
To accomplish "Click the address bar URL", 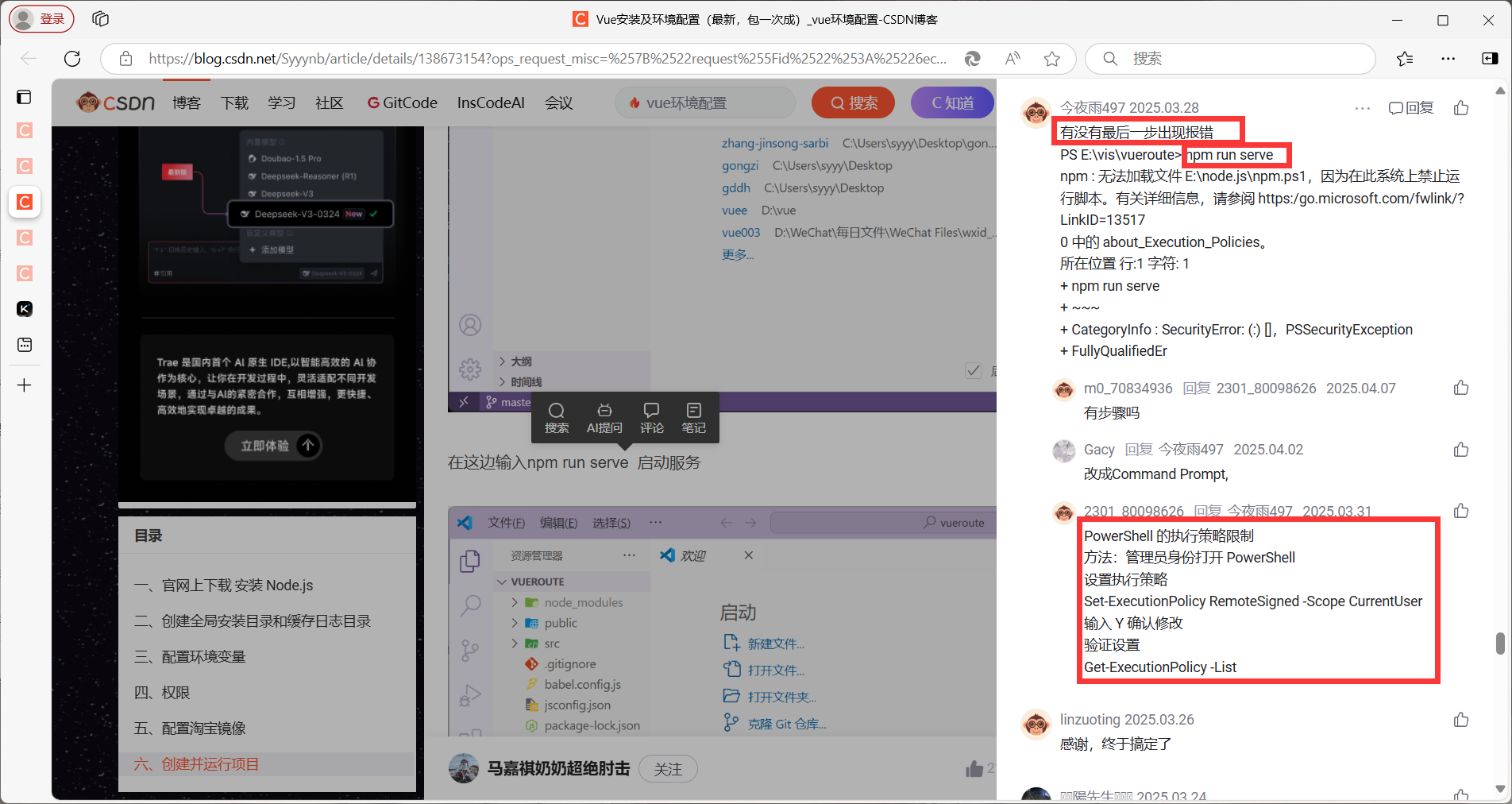I will [547, 59].
